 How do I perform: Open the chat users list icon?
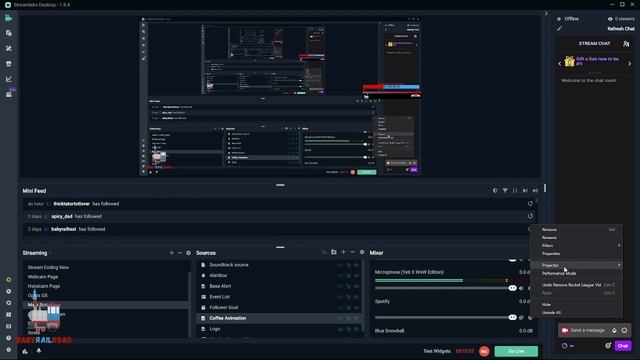(x=626, y=43)
